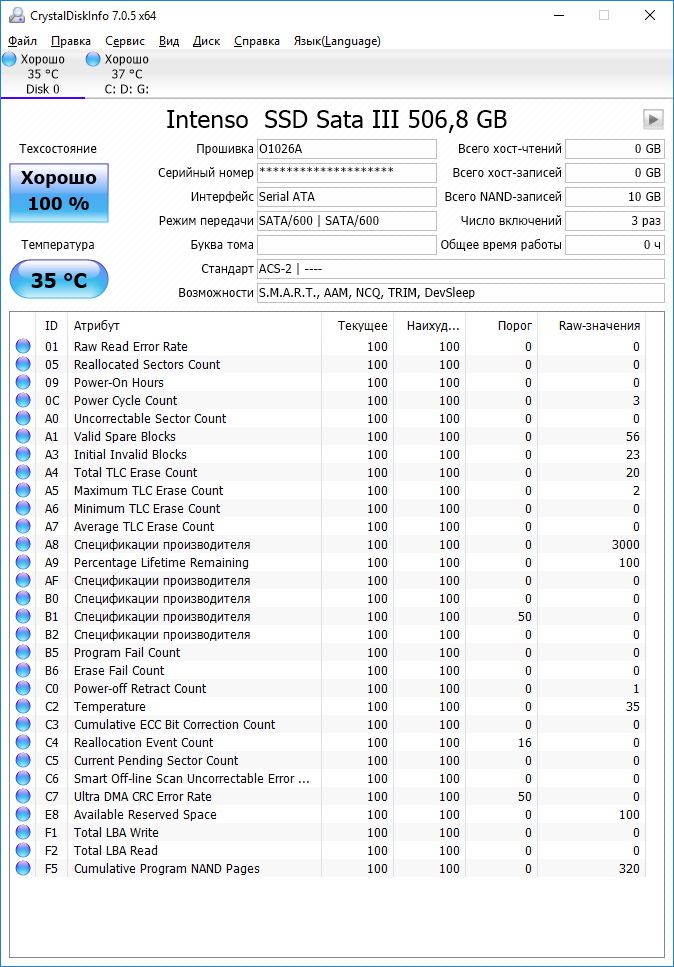This screenshot has height=967, width=674.
Task: Click the Порог column header
Action: click(x=502, y=326)
